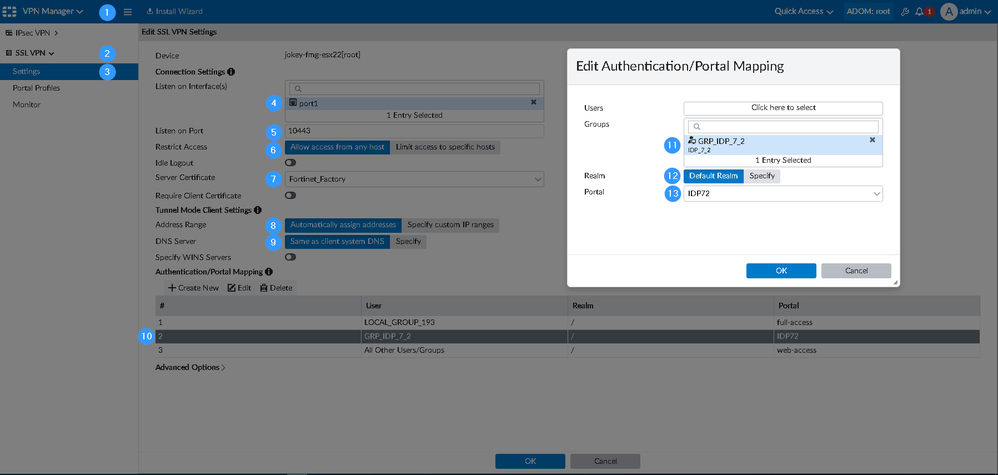This screenshot has height=475, width=998.
Task: Open the Portal dropdown showing IDP72
Action: pyautogui.click(x=783, y=194)
